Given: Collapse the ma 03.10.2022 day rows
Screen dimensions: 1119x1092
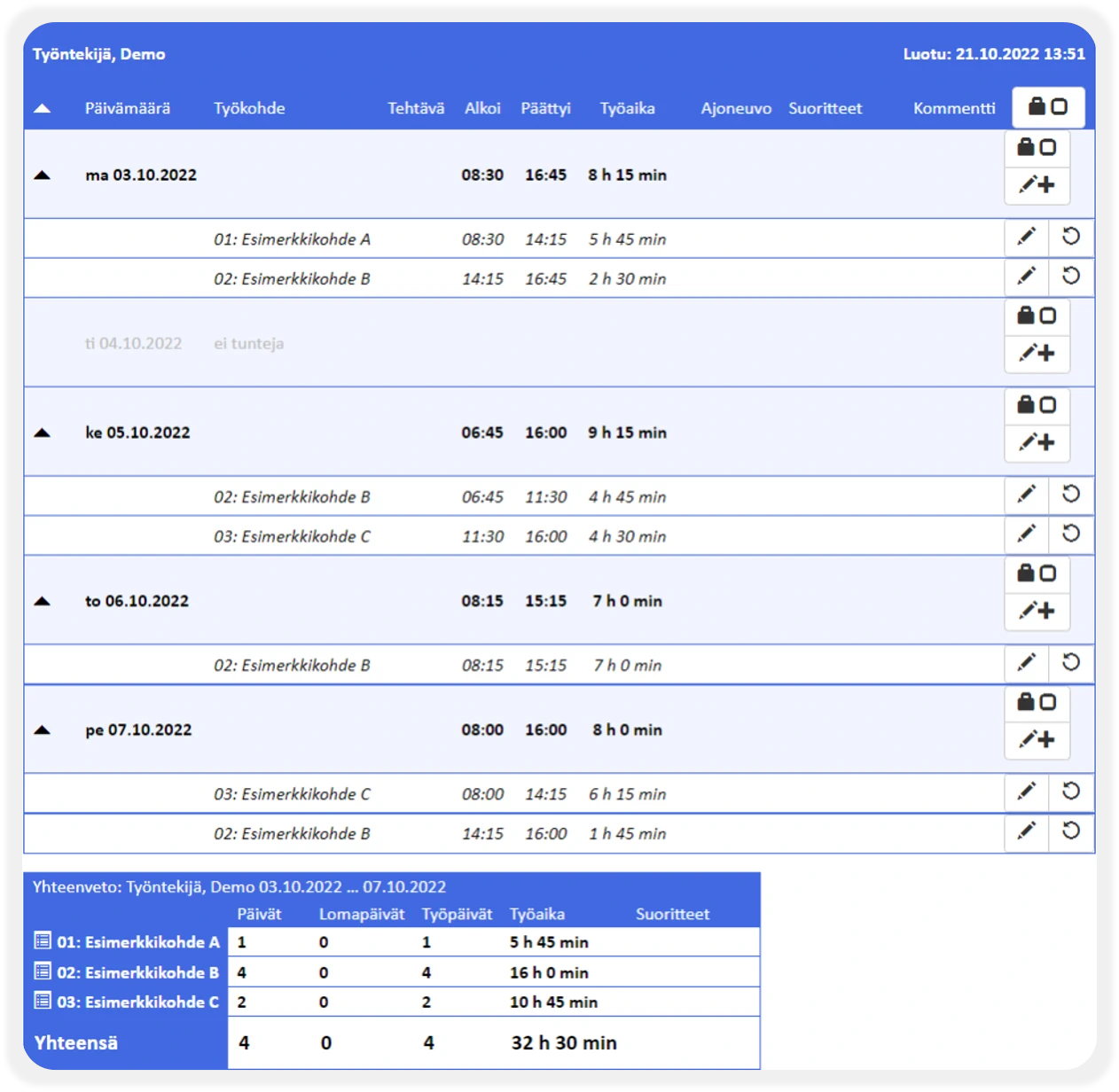Looking at the screenshot, I should (42, 175).
